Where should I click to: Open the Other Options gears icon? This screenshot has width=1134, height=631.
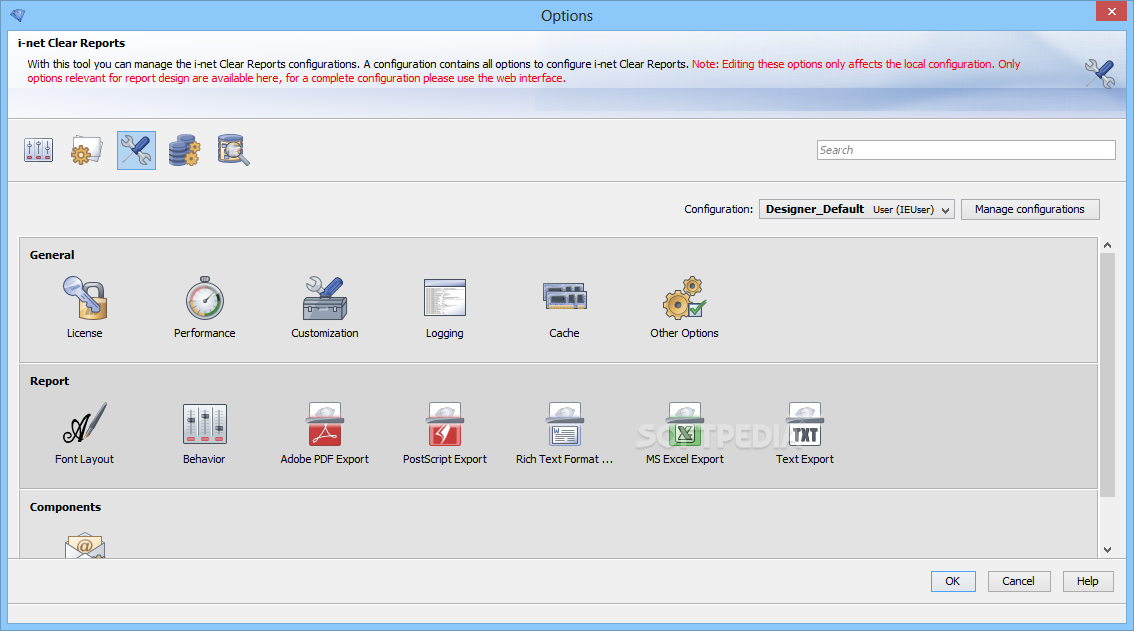[x=684, y=298]
